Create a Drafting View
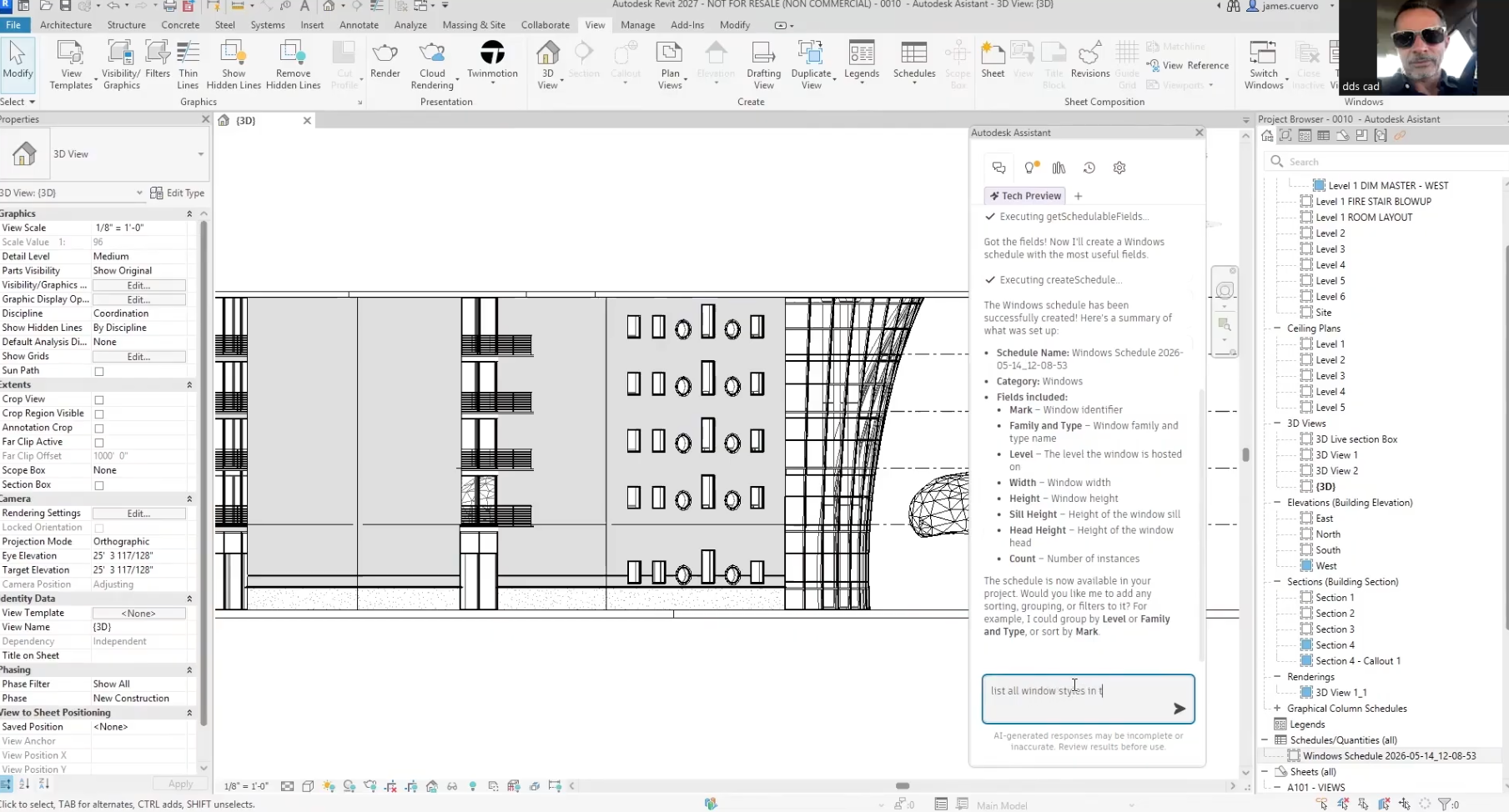Image resolution: width=1509 pixels, height=812 pixels. [x=763, y=64]
